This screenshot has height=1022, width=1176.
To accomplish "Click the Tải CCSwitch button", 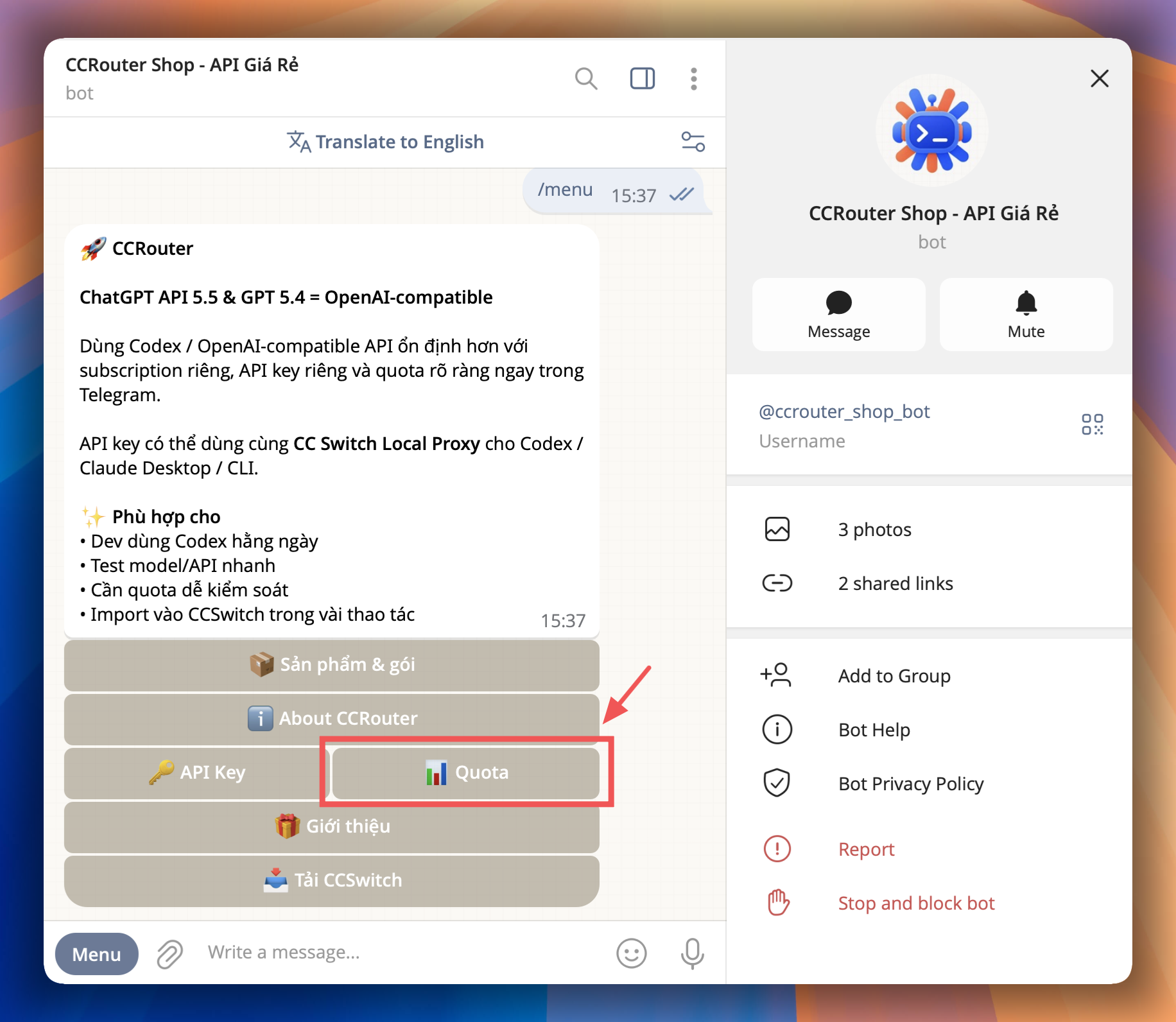I will (x=331, y=880).
